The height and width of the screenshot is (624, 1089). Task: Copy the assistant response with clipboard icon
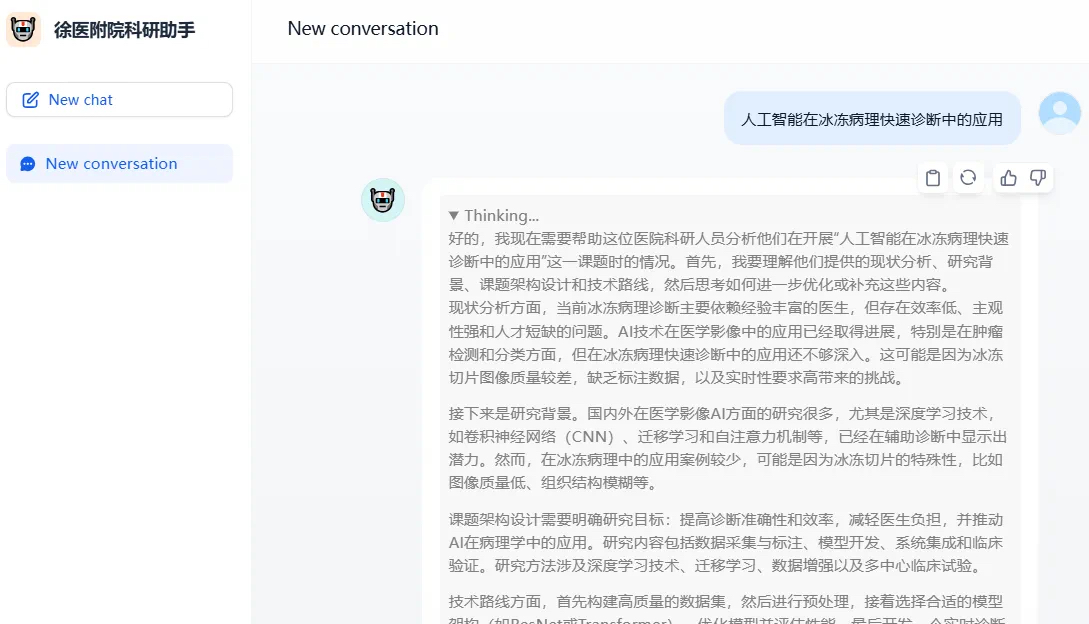(933, 178)
